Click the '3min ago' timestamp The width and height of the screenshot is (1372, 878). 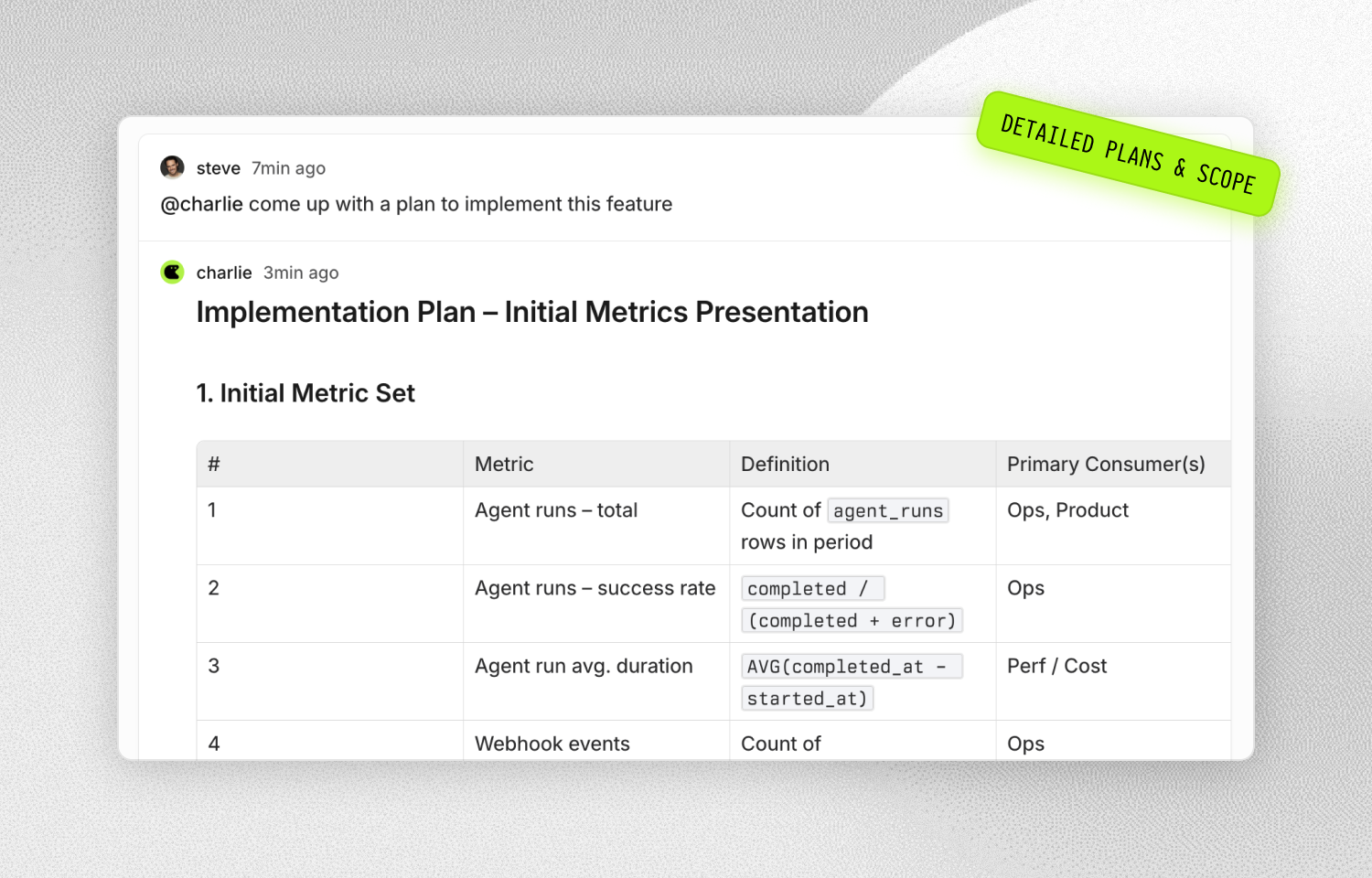pos(301,273)
